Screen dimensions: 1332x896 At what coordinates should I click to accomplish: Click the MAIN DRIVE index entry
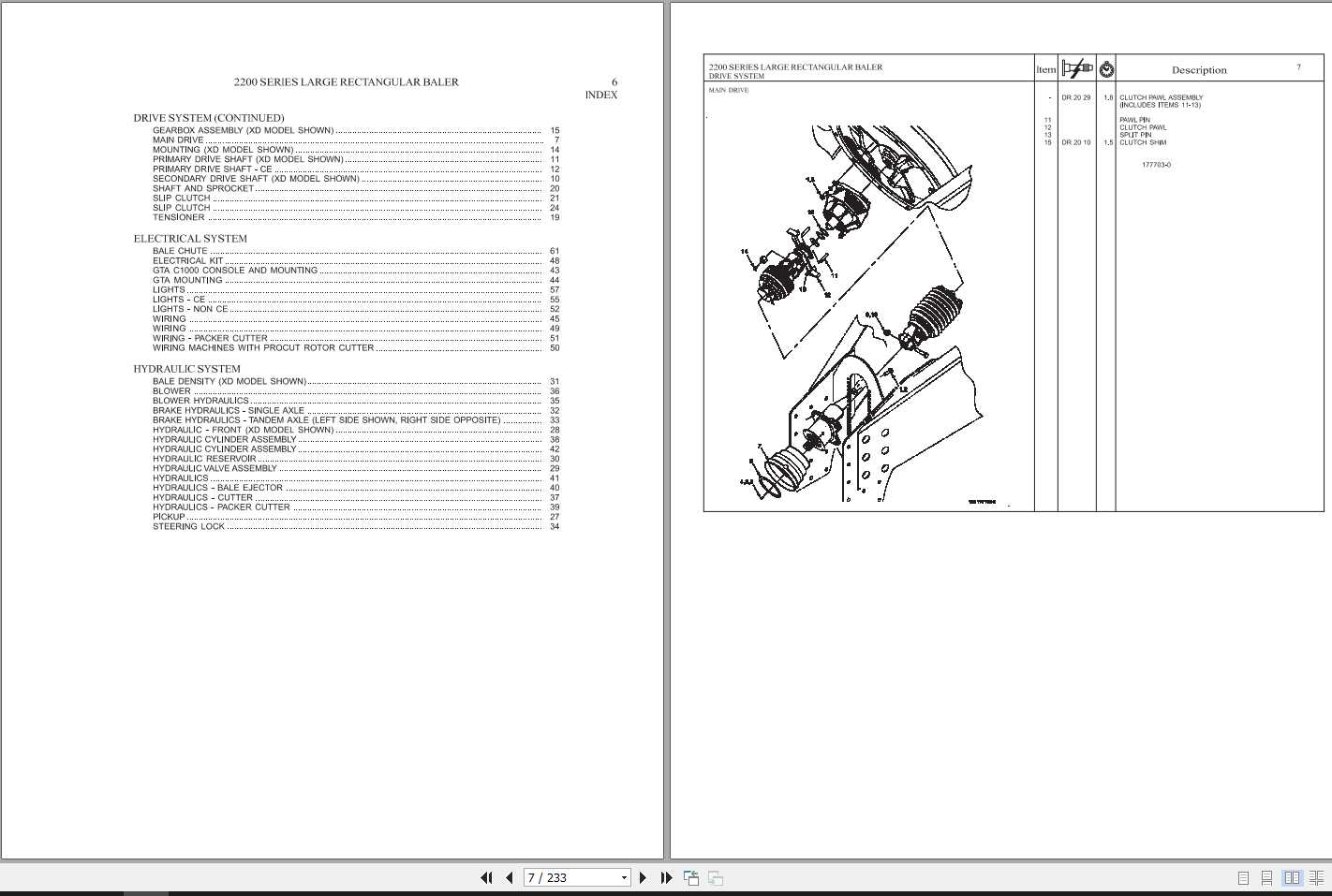click(356, 140)
